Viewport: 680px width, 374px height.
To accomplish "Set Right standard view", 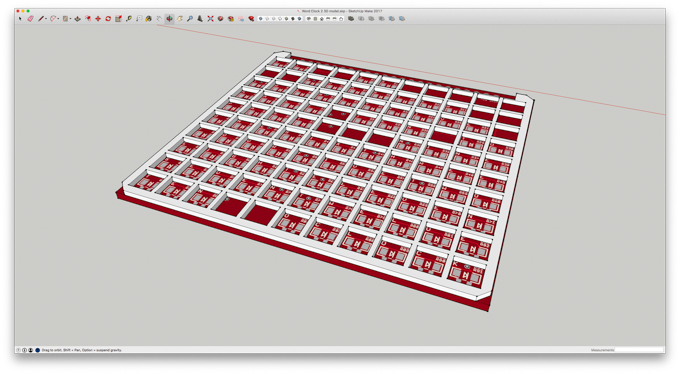I will (328, 19).
